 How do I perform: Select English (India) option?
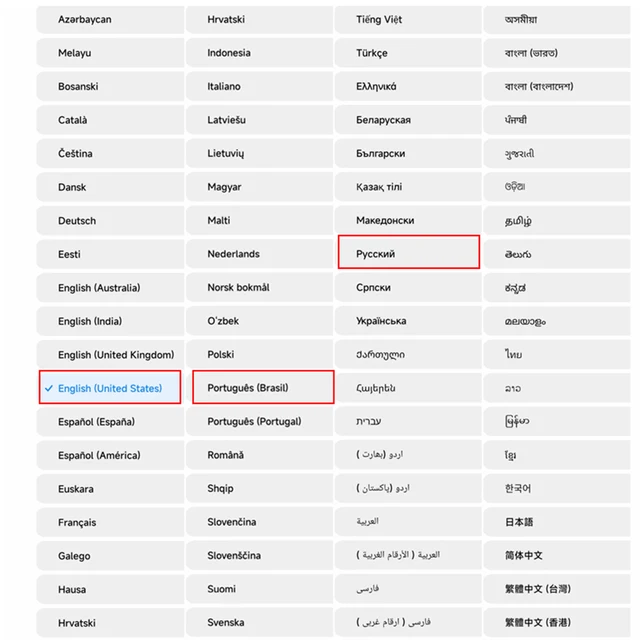coord(110,321)
